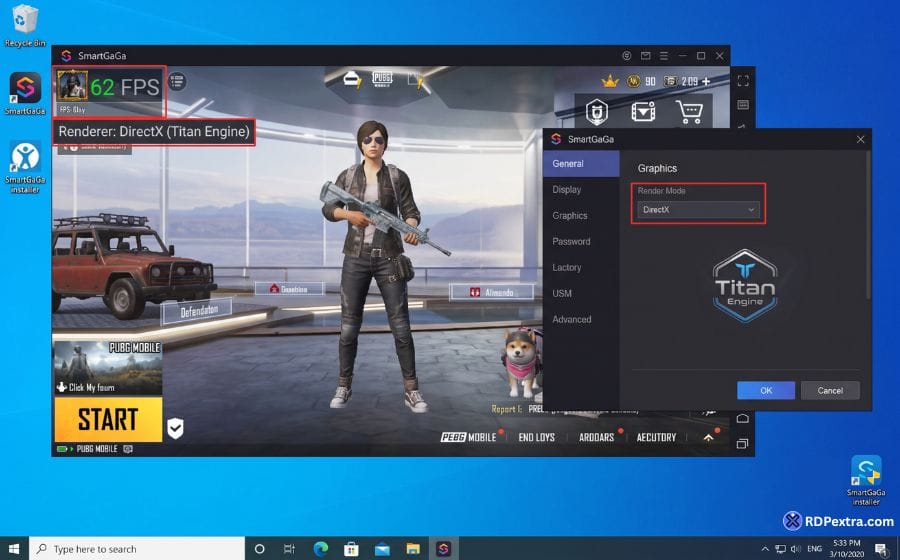Click the plus icon next to 209
Screen dimensions: 900x560
pyautogui.click(x=706, y=81)
